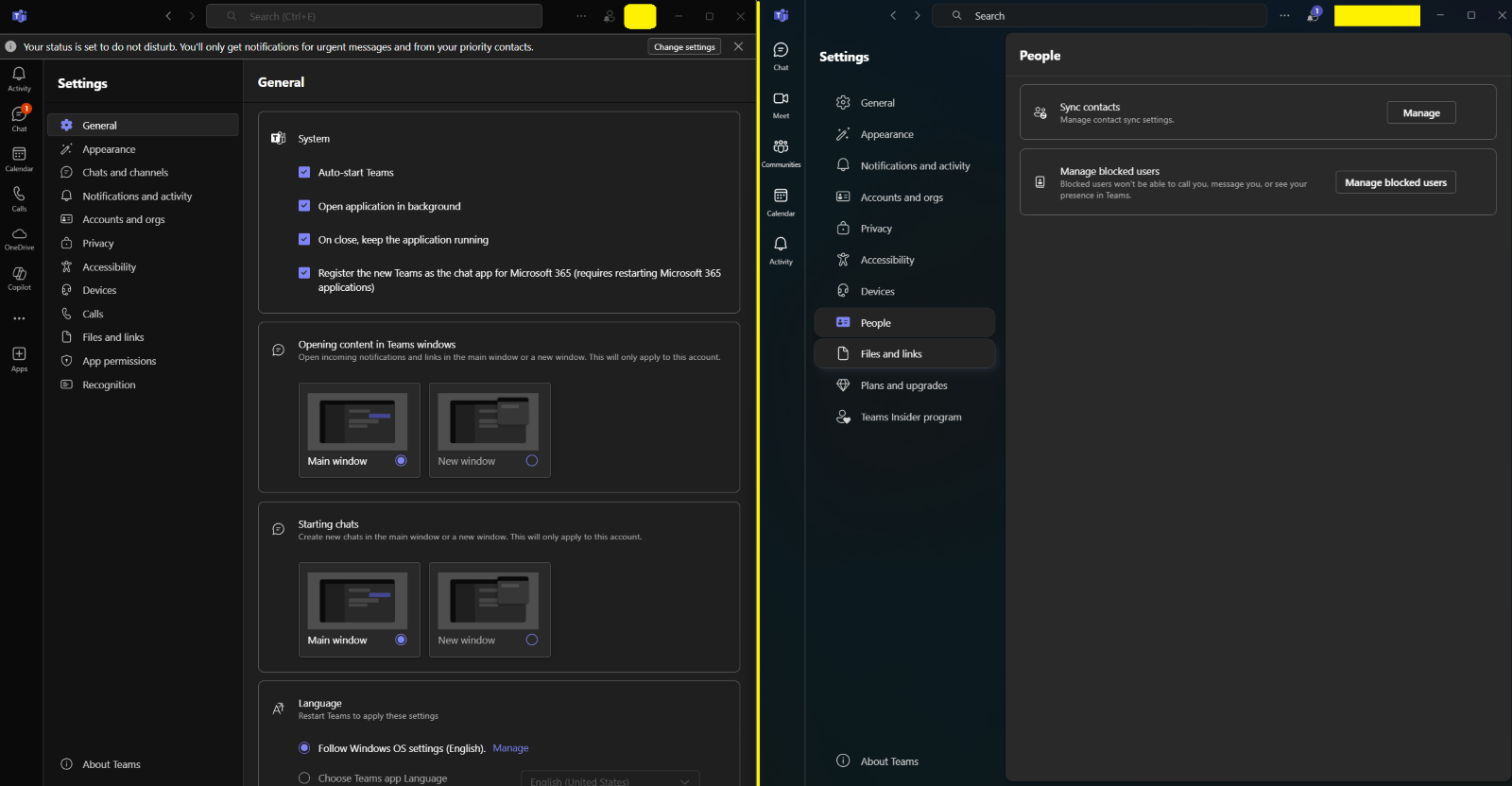Screen dimensions: 1512x786
Task: Click Manage button for Sync contacts
Action: tap(1421, 112)
